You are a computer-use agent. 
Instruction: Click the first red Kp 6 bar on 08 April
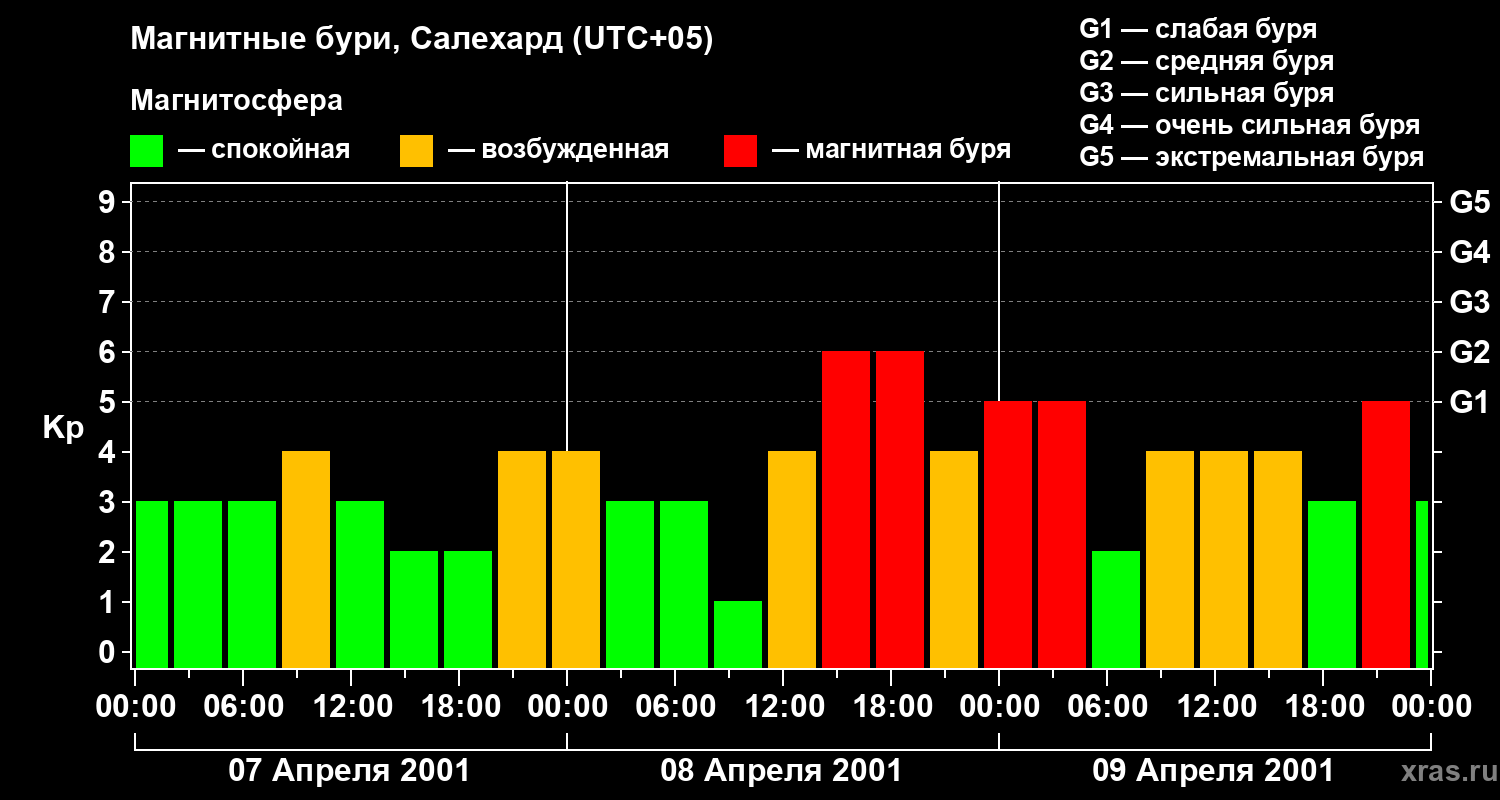pyautogui.click(x=846, y=509)
